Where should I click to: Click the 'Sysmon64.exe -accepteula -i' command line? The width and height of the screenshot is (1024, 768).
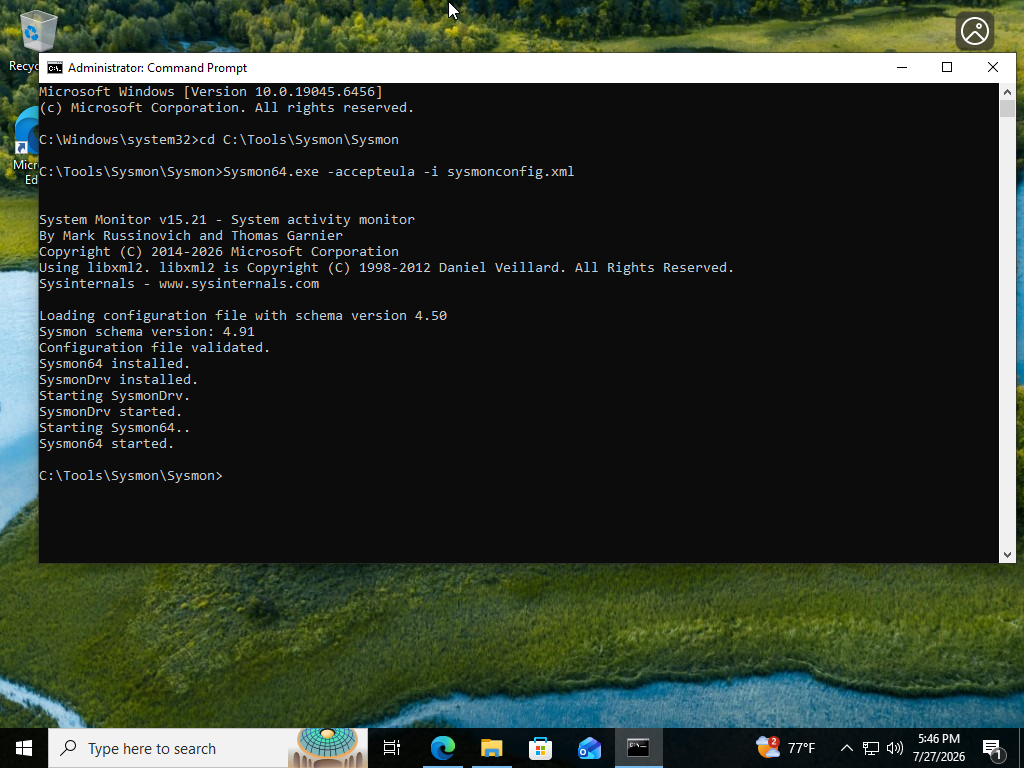[x=306, y=172]
